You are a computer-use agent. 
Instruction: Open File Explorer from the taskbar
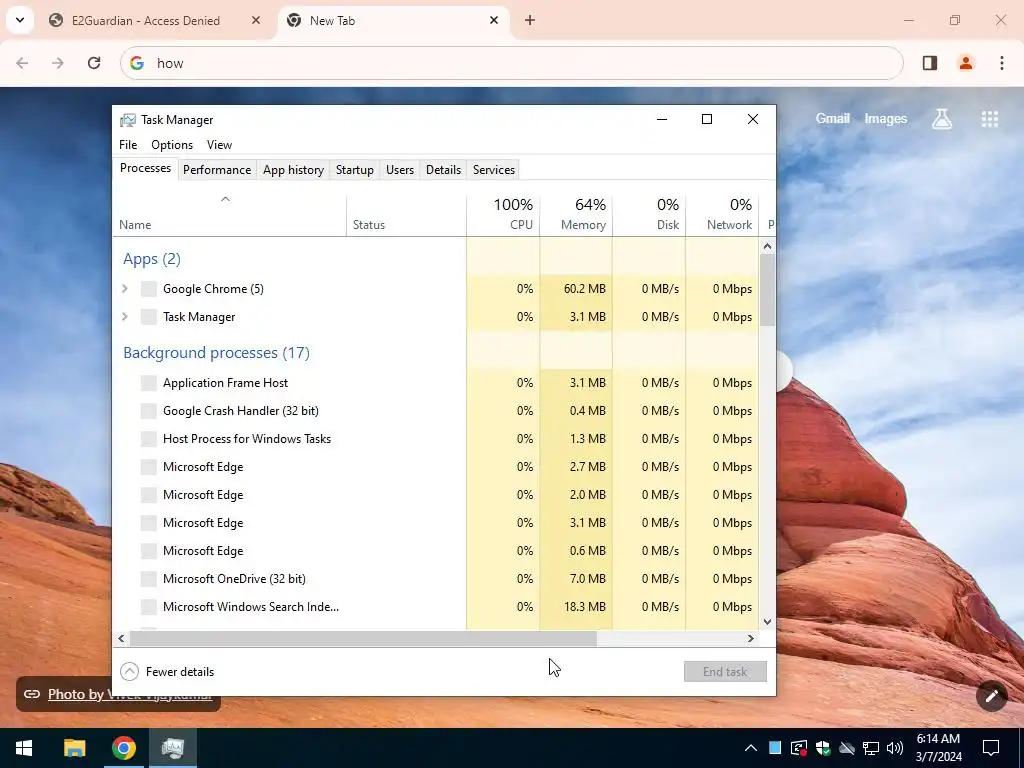(x=74, y=748)
